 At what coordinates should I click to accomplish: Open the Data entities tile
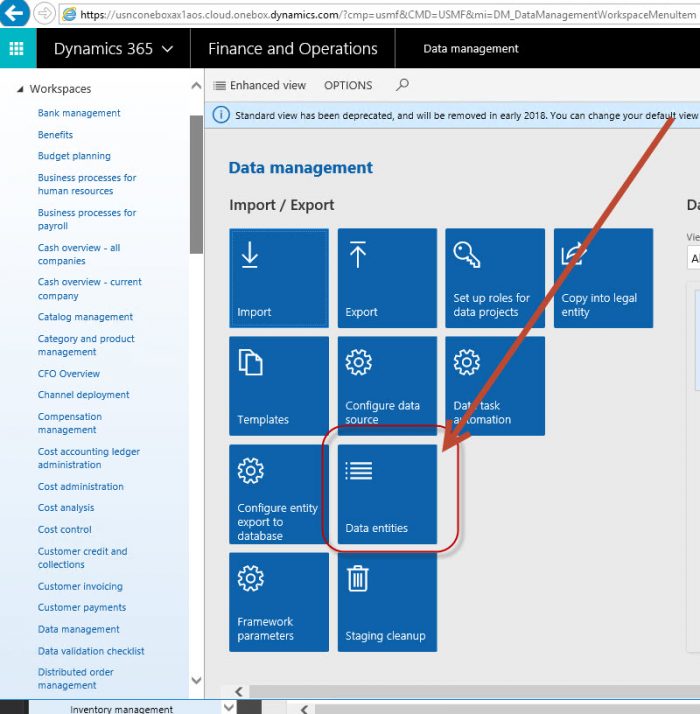pyautogui.click(x=387, y=494)
